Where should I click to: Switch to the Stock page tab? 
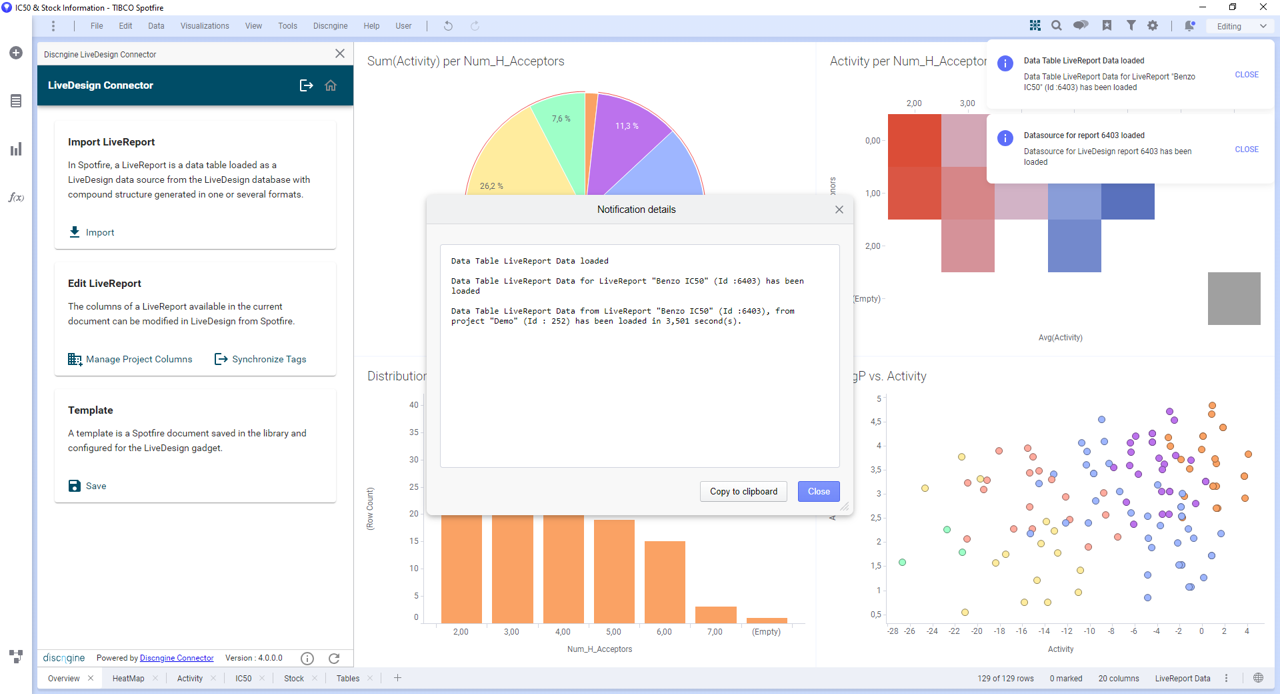(294, 678)
